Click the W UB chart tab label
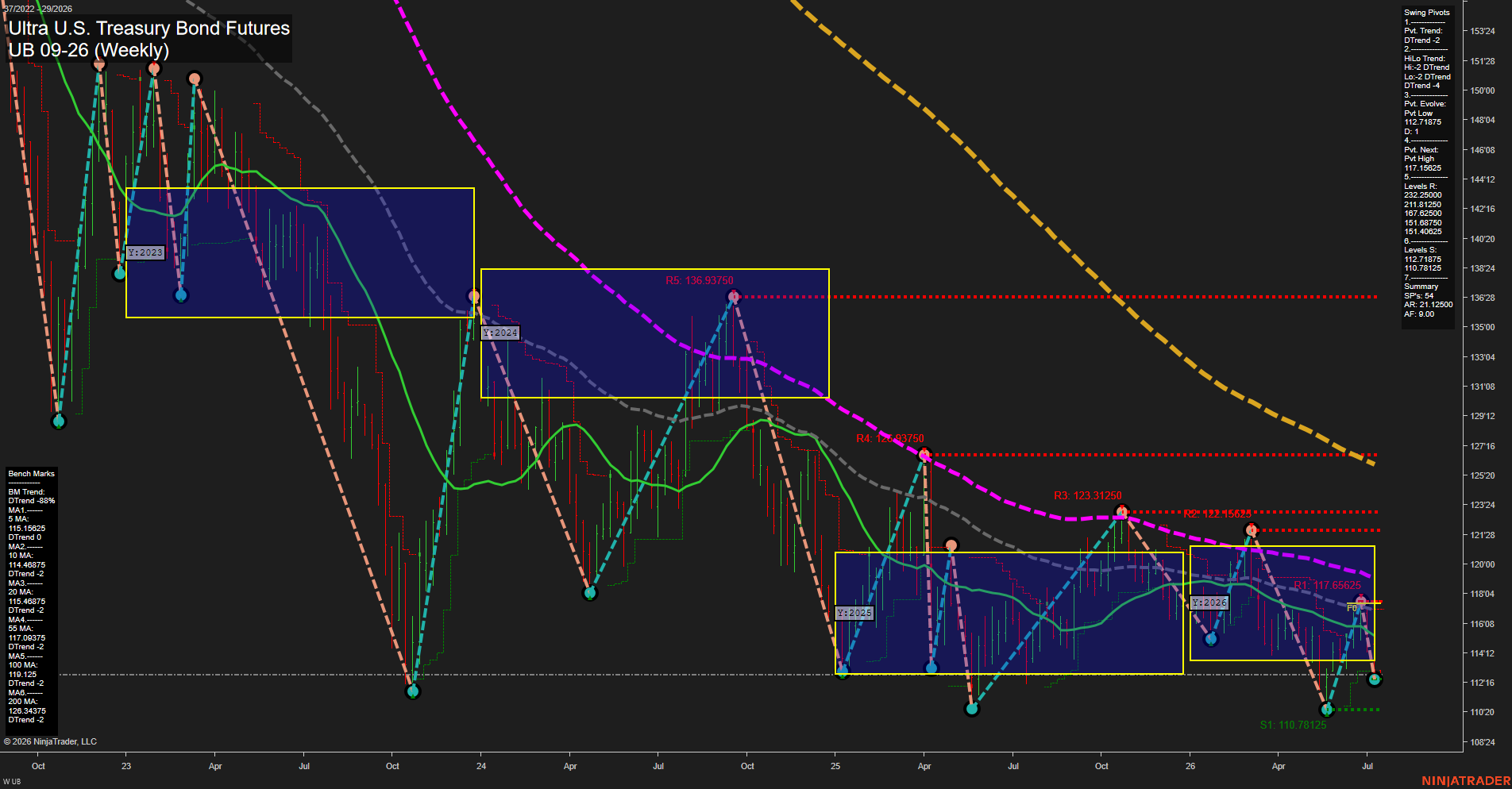Image resolution: width=1512 pixels, height=789 pixels. pos(12,782)
